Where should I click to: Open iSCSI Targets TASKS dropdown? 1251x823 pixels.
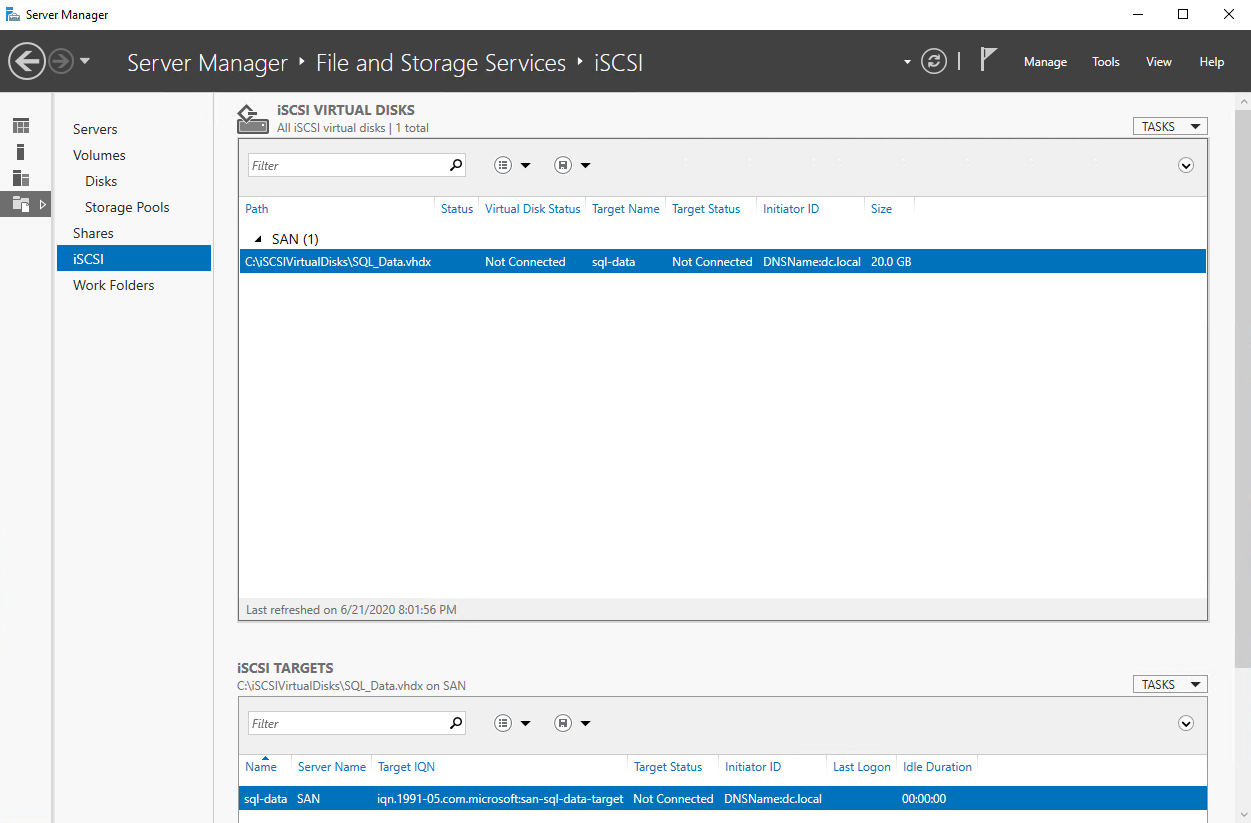coord(1169,685)
